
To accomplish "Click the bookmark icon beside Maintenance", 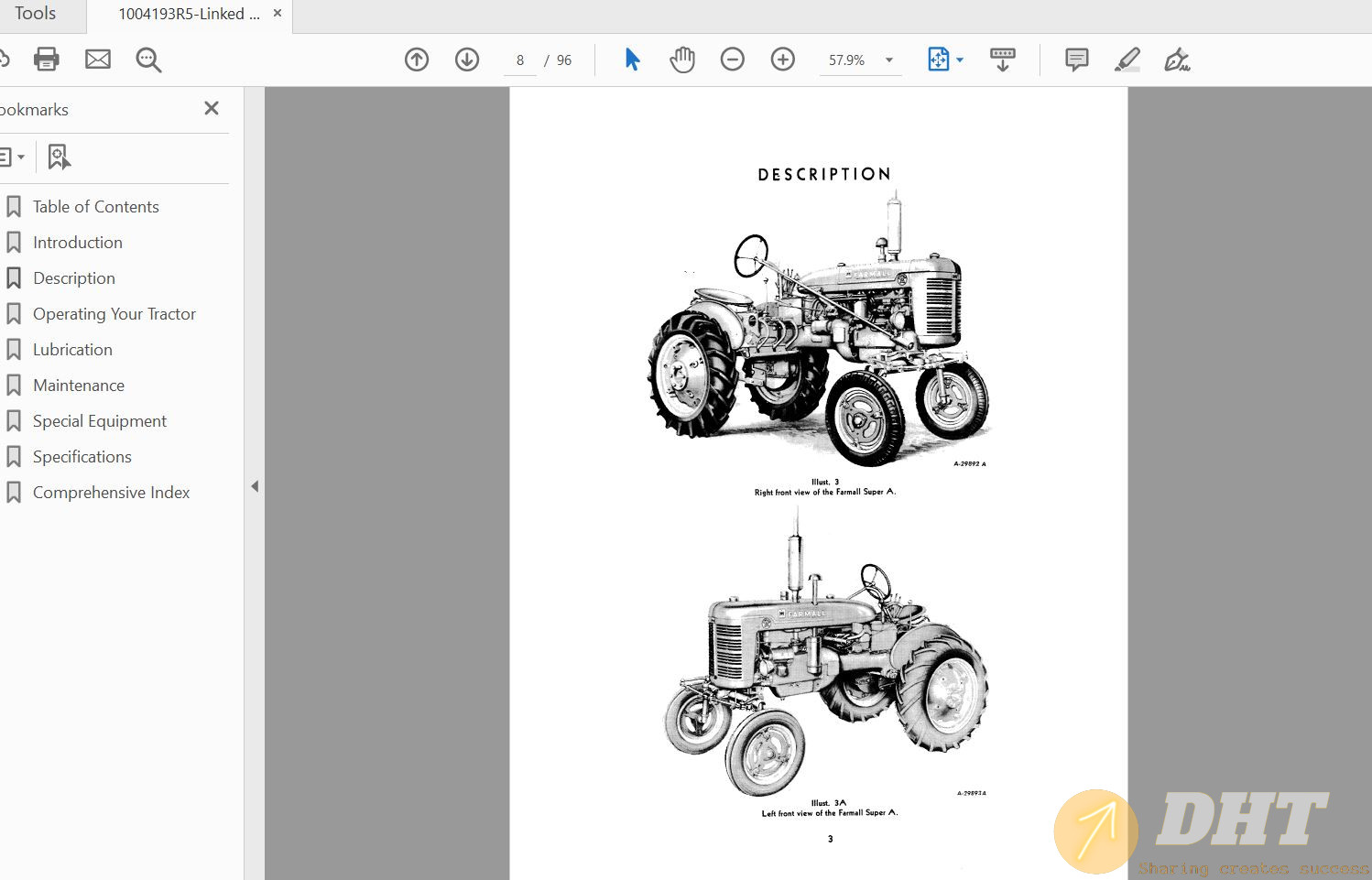I will tap(14, 386).
